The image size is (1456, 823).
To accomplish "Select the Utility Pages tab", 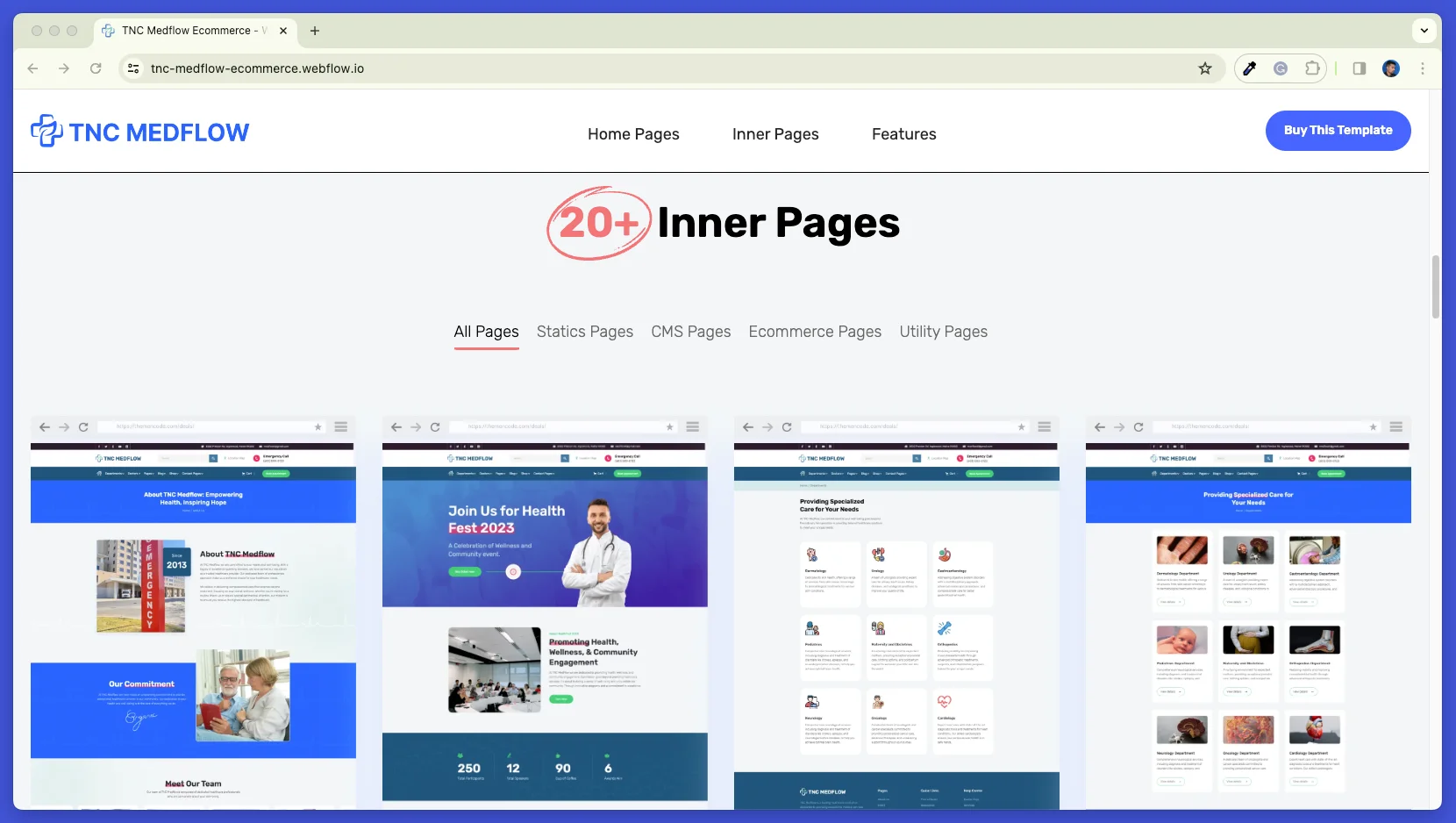I will 944,332.
